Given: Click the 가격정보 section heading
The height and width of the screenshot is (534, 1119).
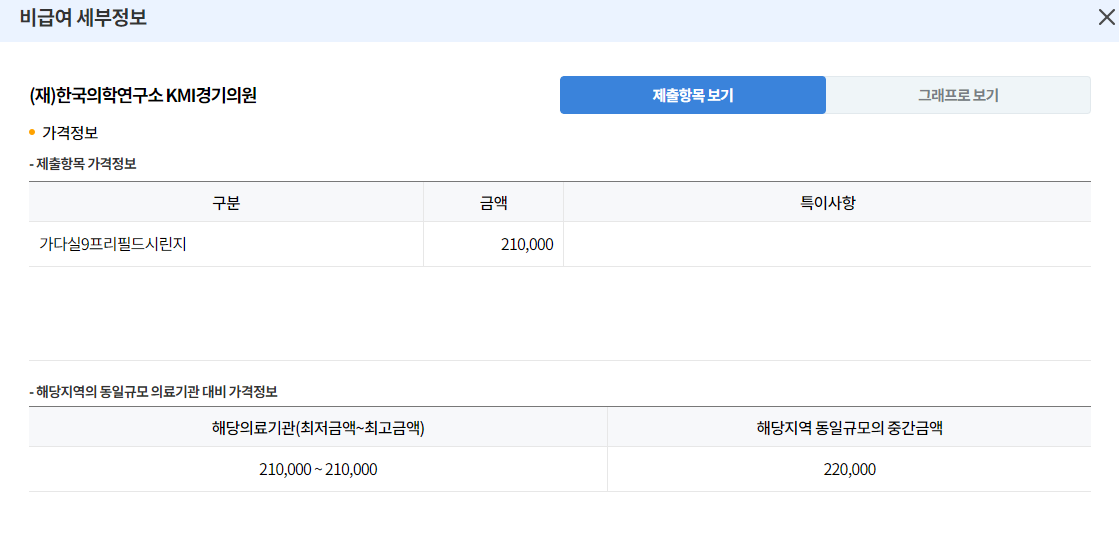Looking at the screenshot, I should [70, 133].
